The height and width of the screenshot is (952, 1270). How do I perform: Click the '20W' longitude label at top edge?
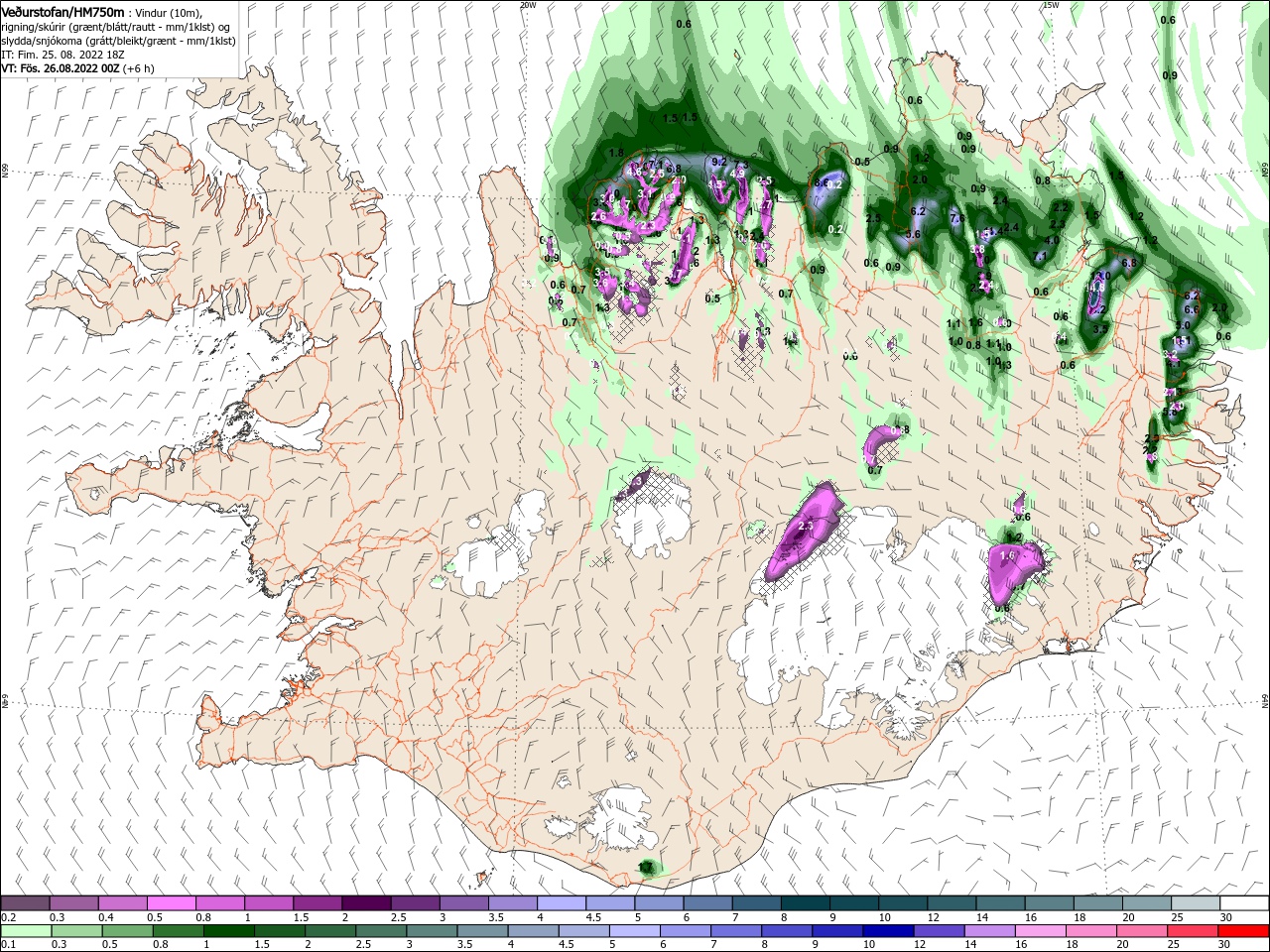[527, 5]
